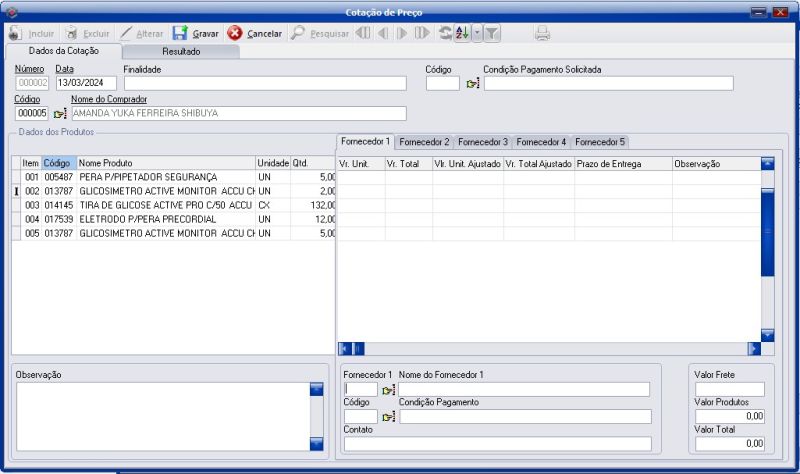The height and width of the screenshot is (474, 800).
Task: Open buyer lookup next to Código 000005
Action: (59, 114)
